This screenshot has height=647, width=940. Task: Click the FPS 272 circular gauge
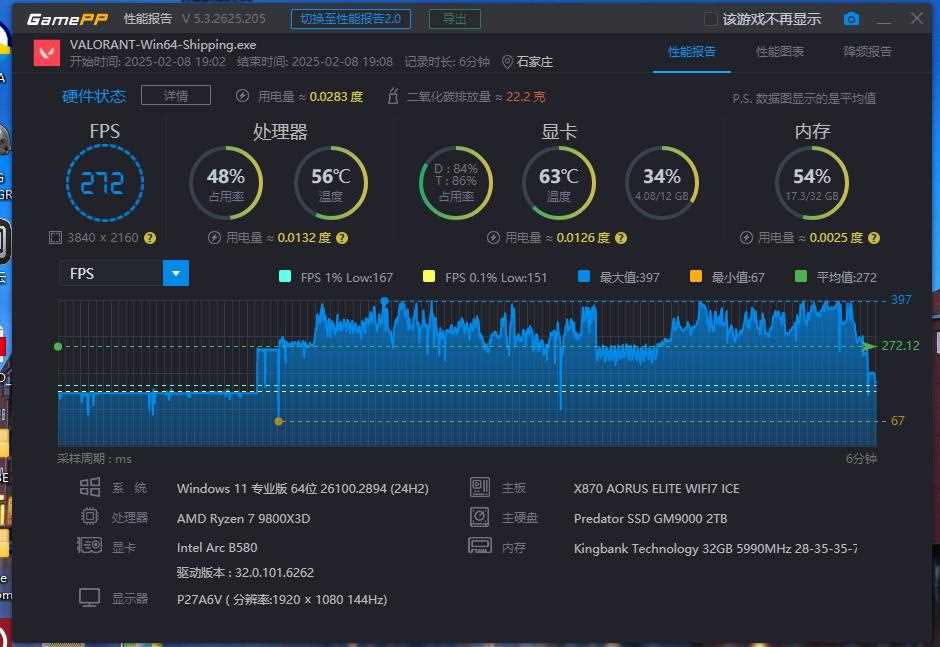[105, 183]
